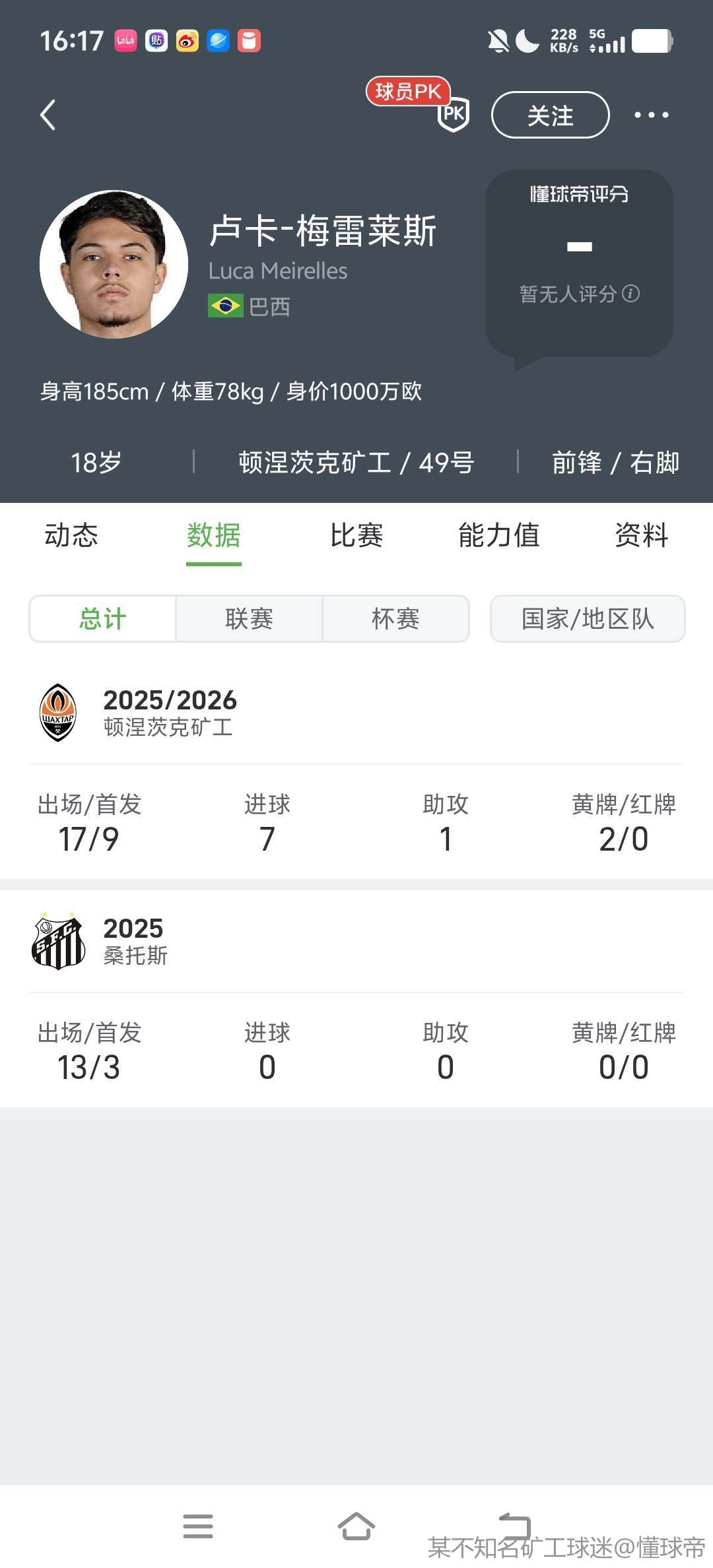Tap the Shakhtar Donetsk club crest
The height and width of the screenshot is (1568, 713).
pyautogui.click(x=58, y=713)
